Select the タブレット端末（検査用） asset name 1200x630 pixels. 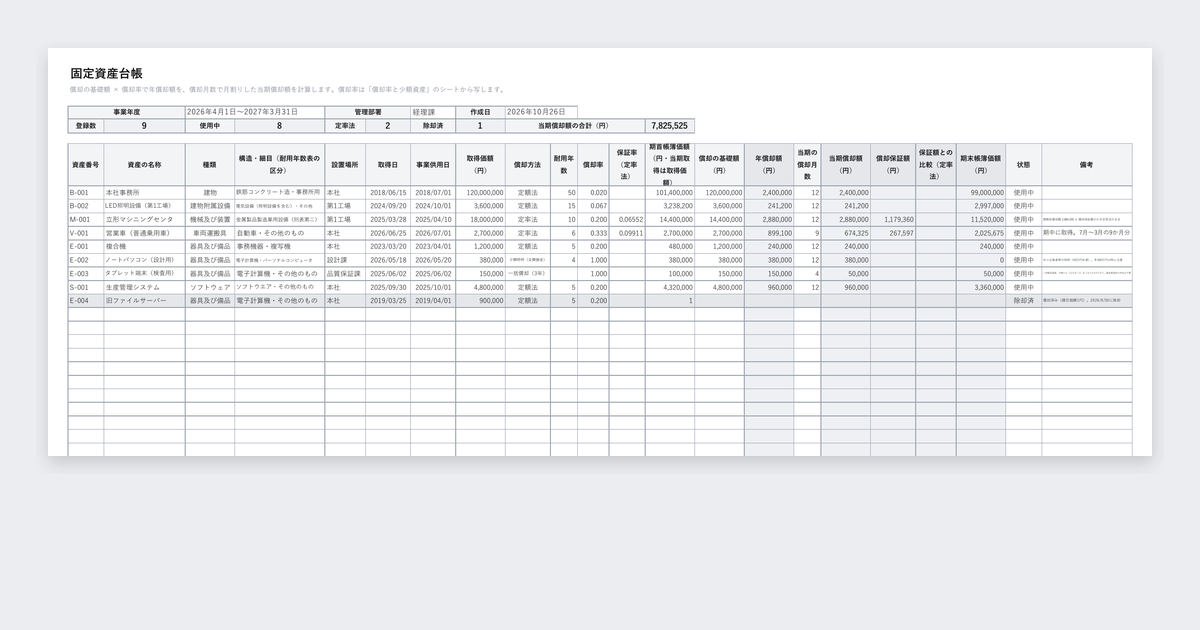point(145,273)
